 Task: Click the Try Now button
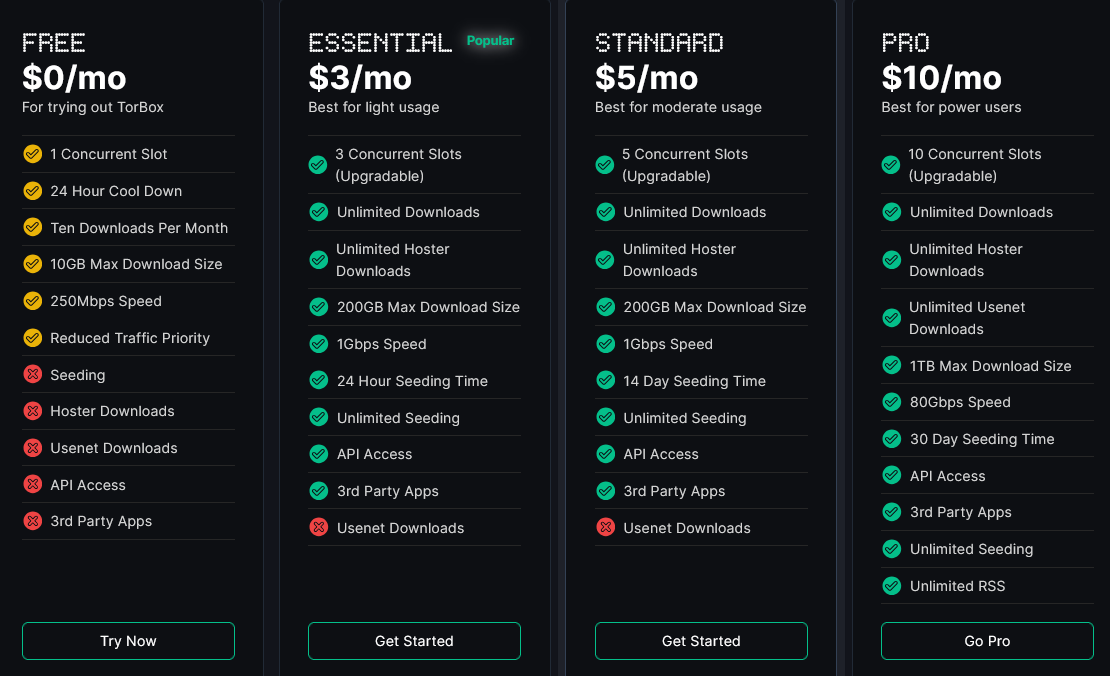[128, 641]
